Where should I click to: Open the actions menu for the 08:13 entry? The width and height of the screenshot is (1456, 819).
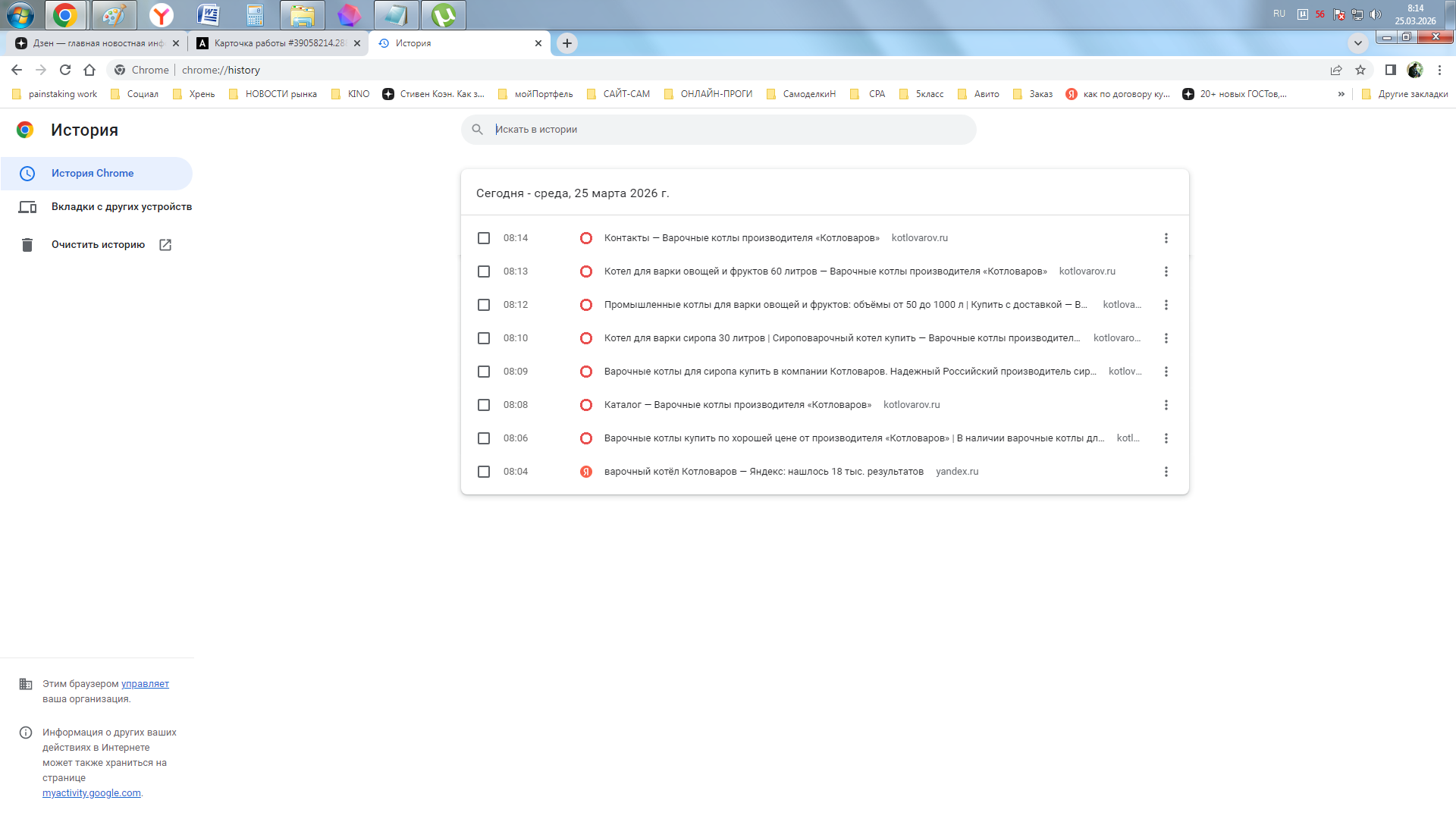pyautogui.click(x=1166, y=271)
